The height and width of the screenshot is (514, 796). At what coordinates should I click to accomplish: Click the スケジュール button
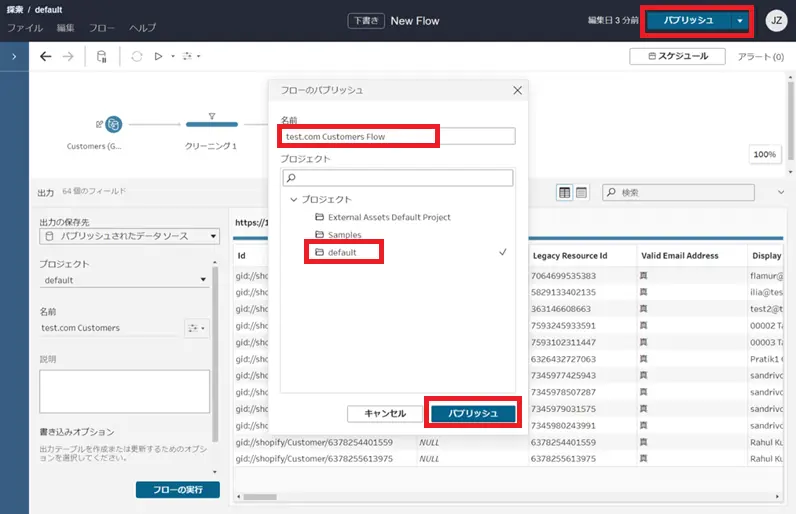677,56
